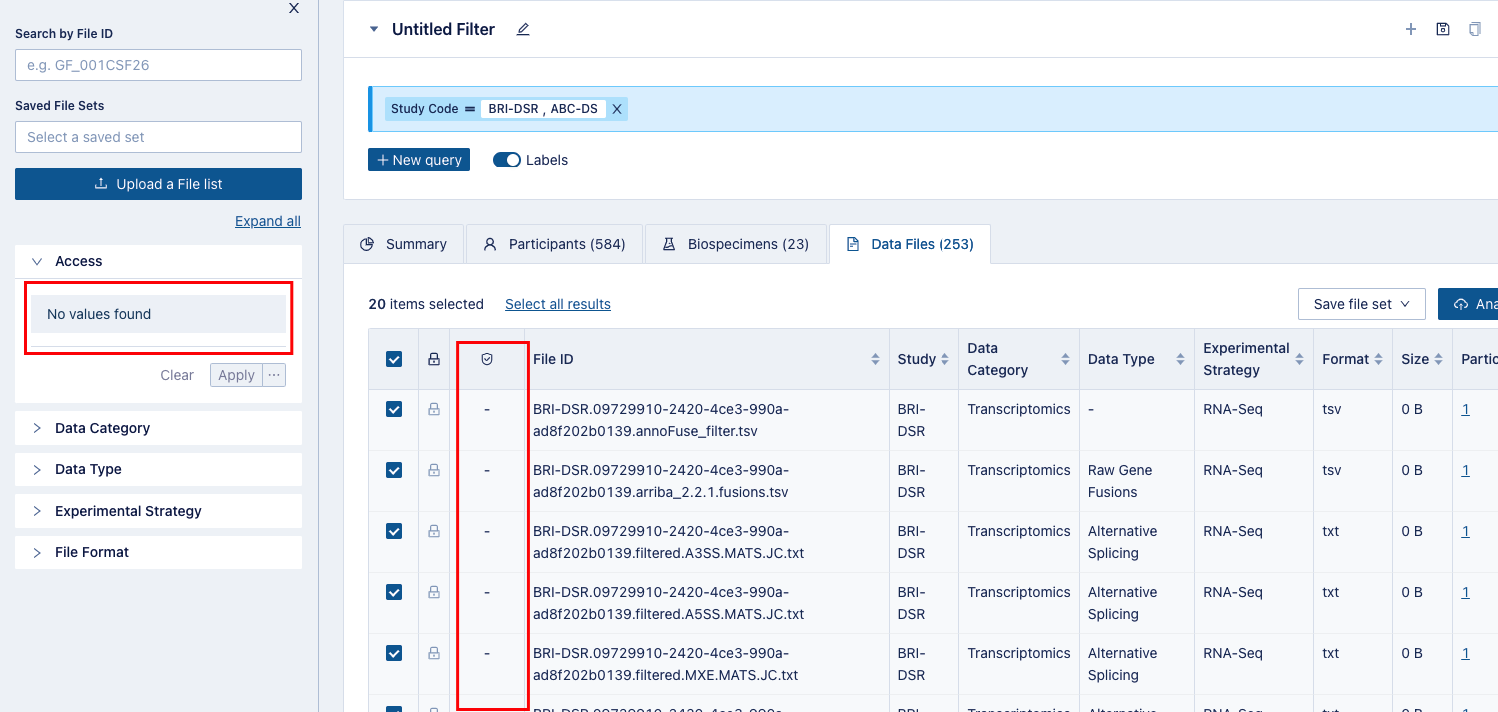Click the pie chart icon on the Summary tab

pyautogui.click(x=369, y=243)
